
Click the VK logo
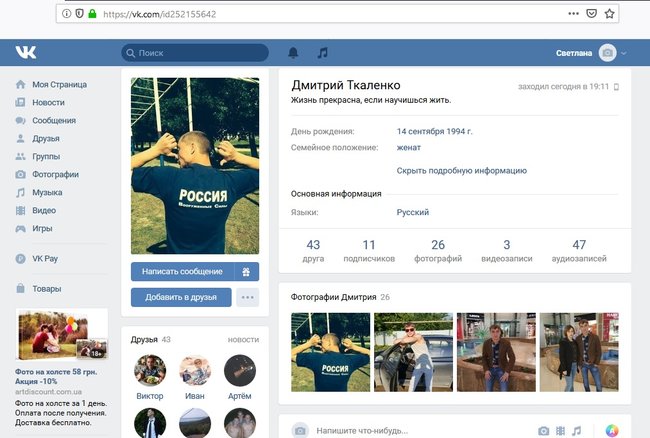tap(26, 53)
